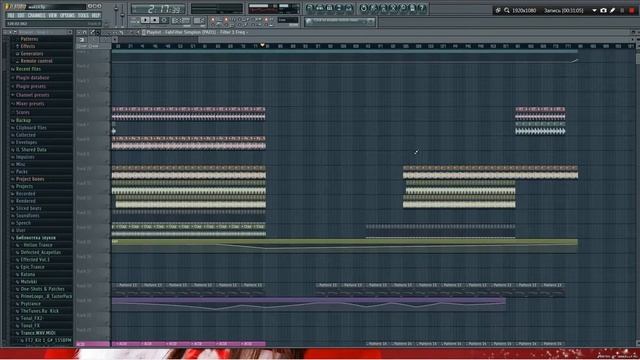Open the EDIT menu

point(20,16)
